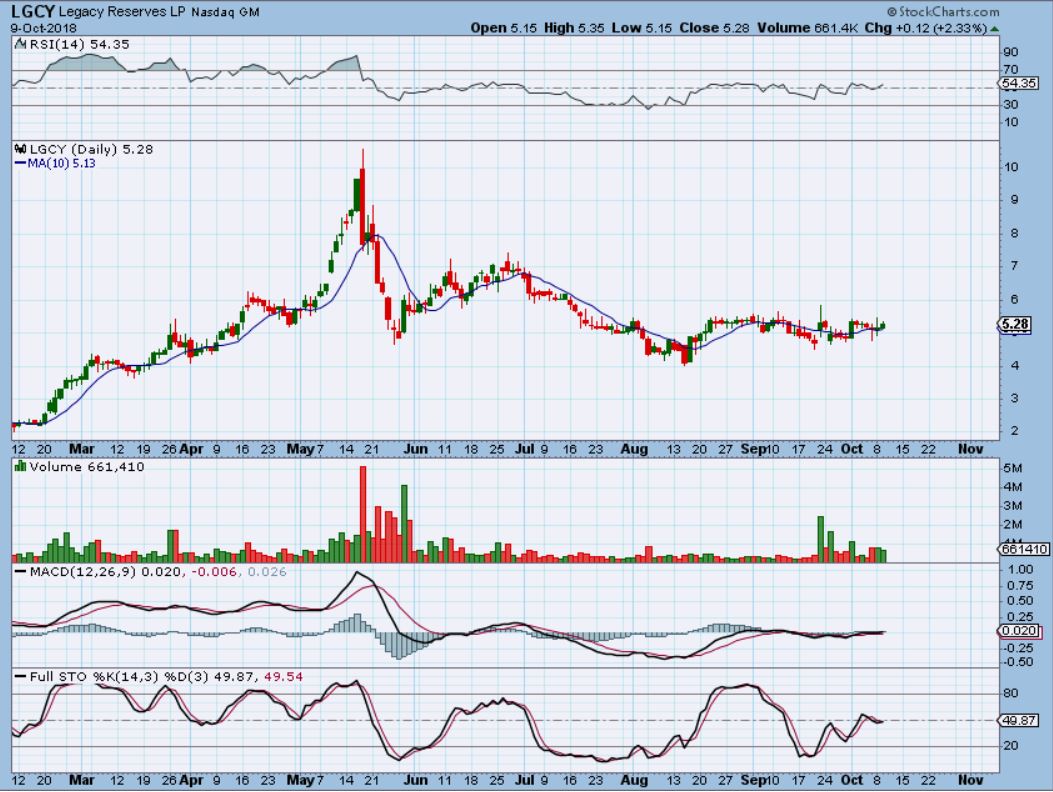
Task: Click the black line marker beside Full STO
Action: 20,677
